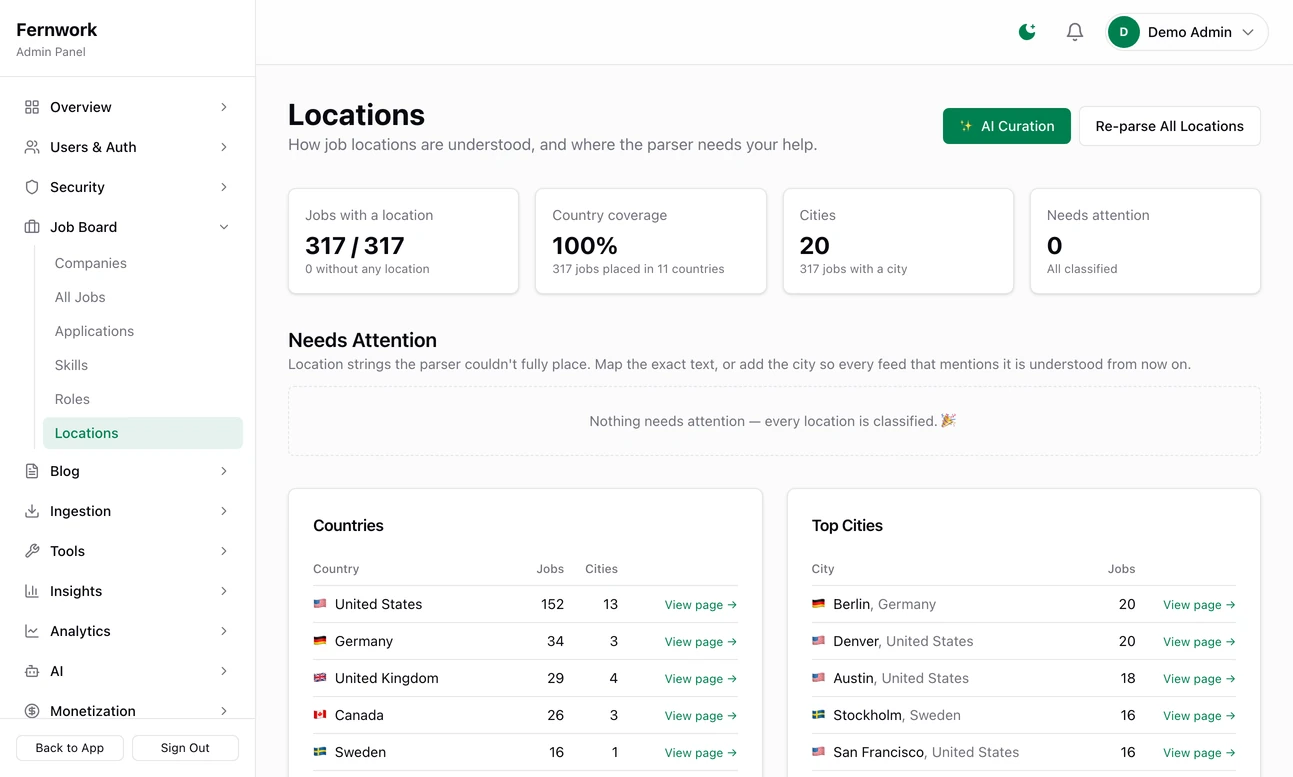1293x777 pixels.
Task: Expand the AI section chevron
Action: click(x=224, y=671)
